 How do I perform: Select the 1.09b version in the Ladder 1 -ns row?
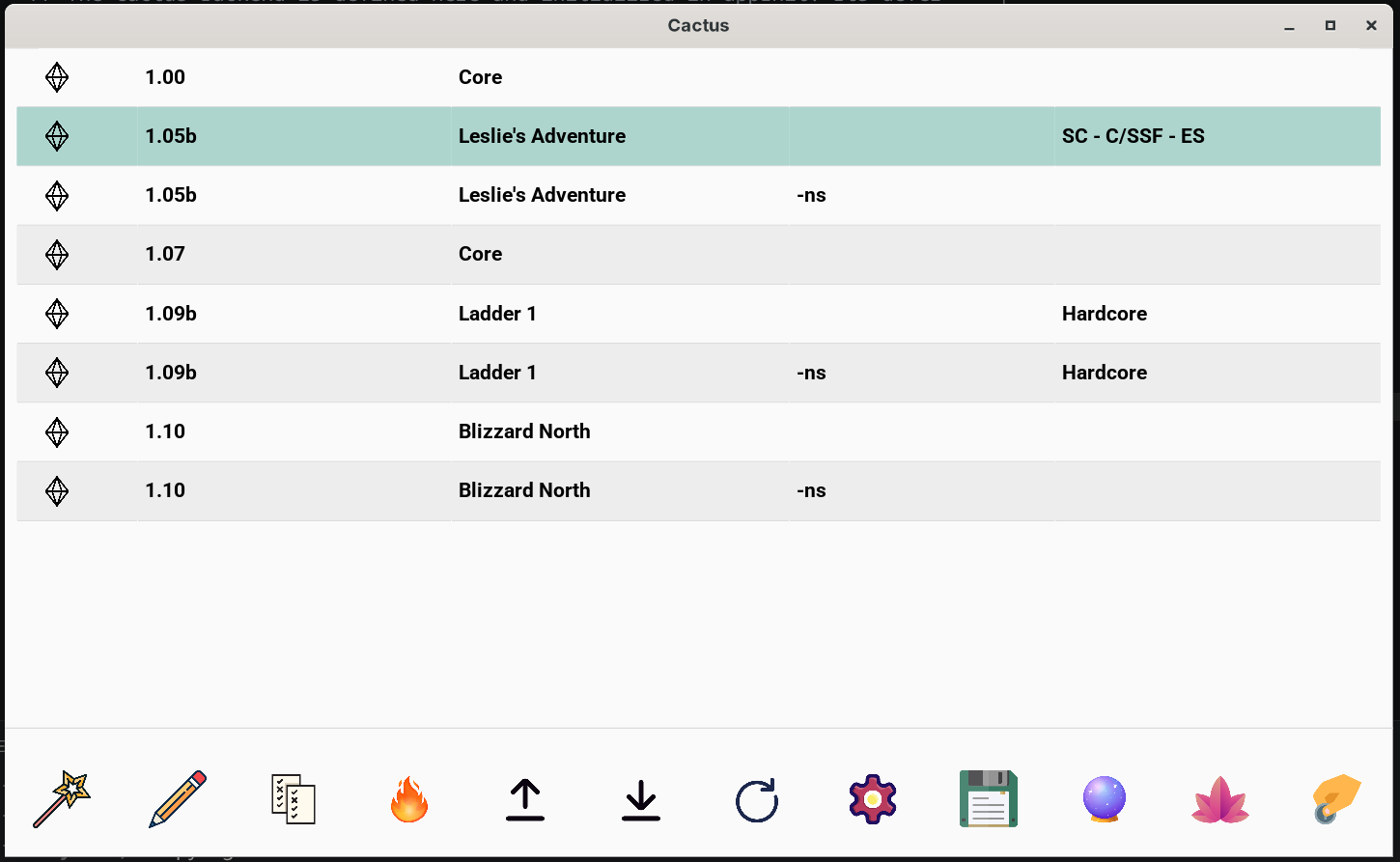[171, 373]
